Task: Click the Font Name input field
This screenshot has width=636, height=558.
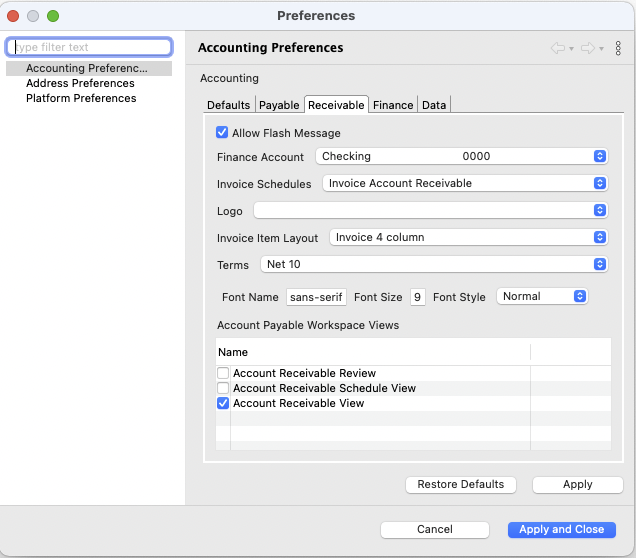Action: [x=316, y=297]
